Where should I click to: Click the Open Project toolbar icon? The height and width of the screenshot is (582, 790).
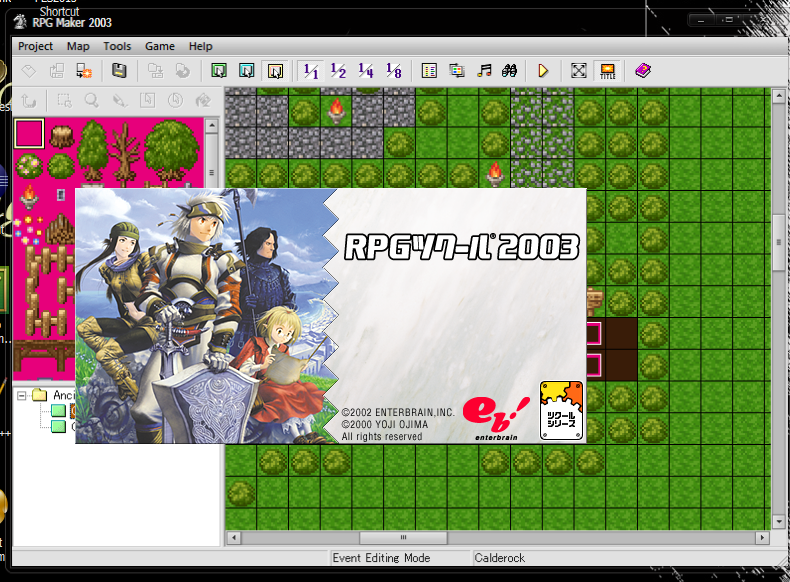56,71
